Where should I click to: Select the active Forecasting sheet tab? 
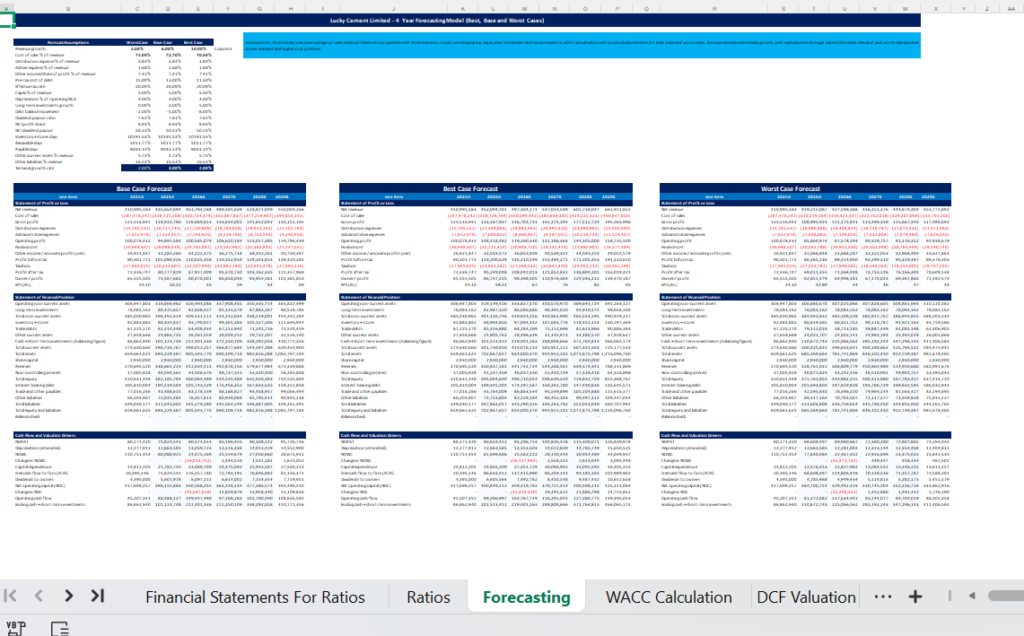point(526,597)
